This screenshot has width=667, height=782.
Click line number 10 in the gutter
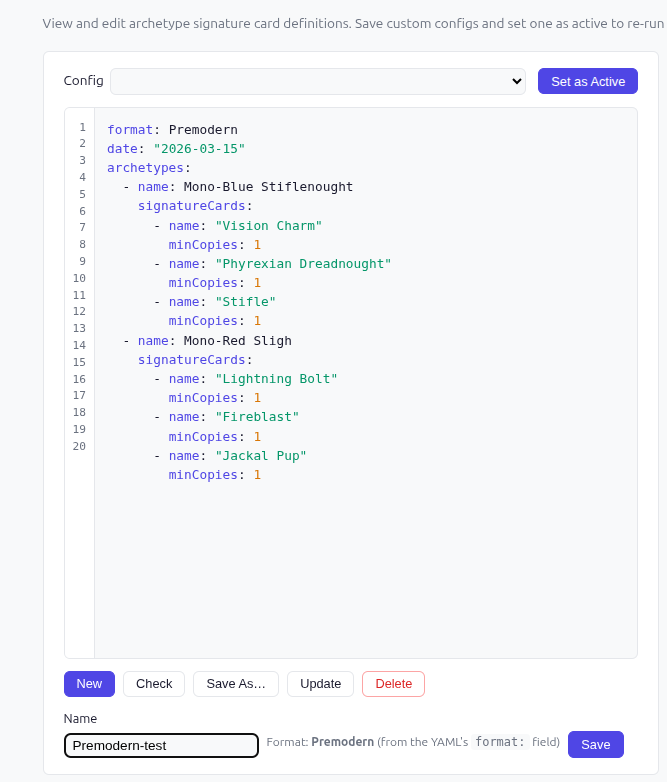(79, 278)
